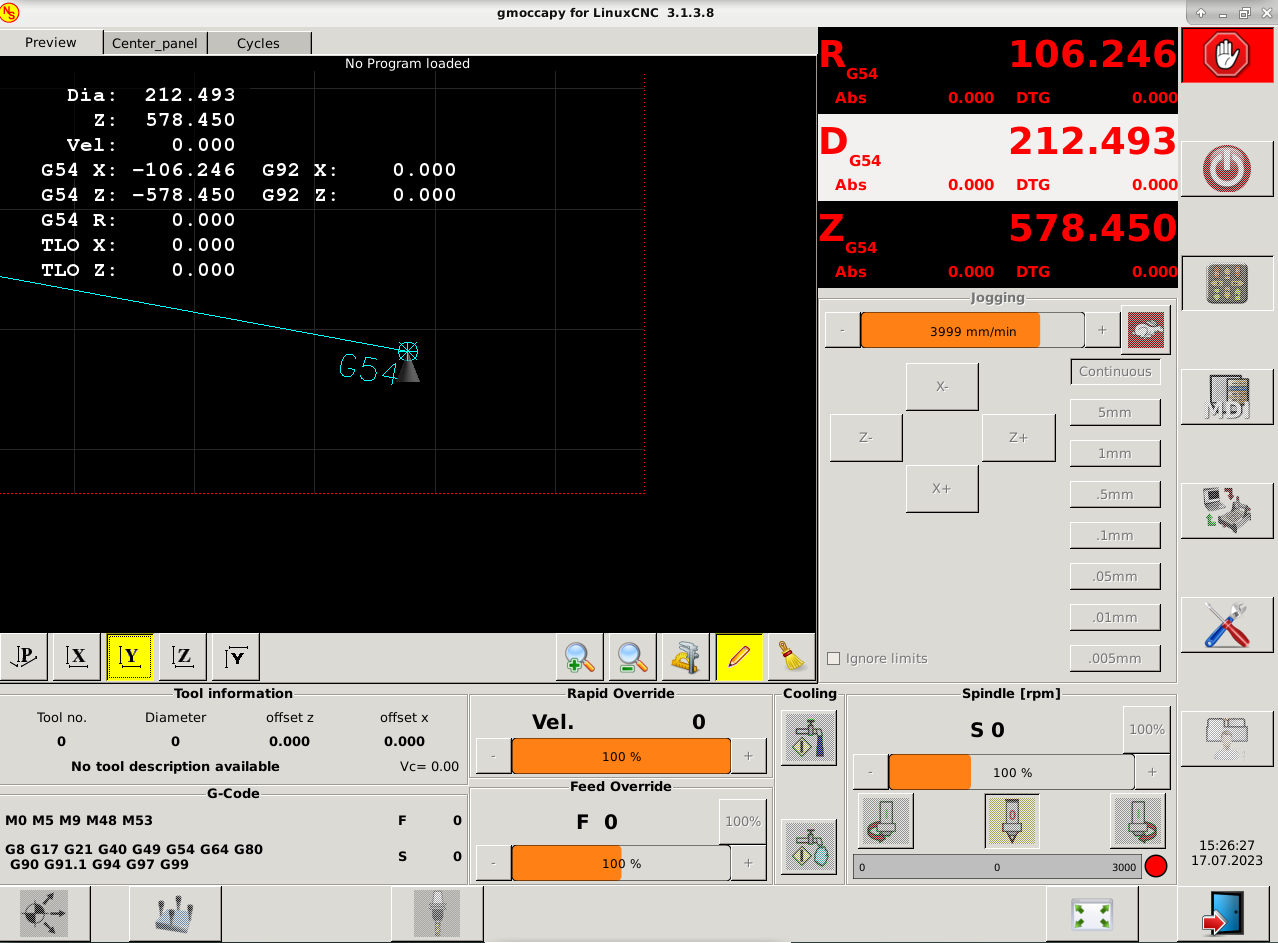
Task: Increase rapid override with plus button
Action: click(x=748, y=757)
